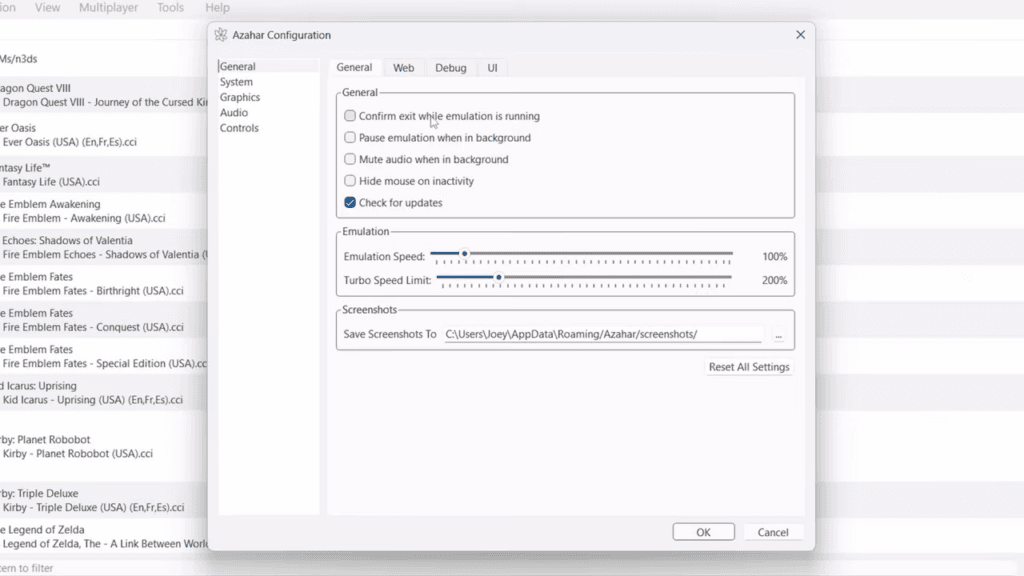Enable Hide mouse on inactivity
This screenshot has height=576, width=1024.
350,180
